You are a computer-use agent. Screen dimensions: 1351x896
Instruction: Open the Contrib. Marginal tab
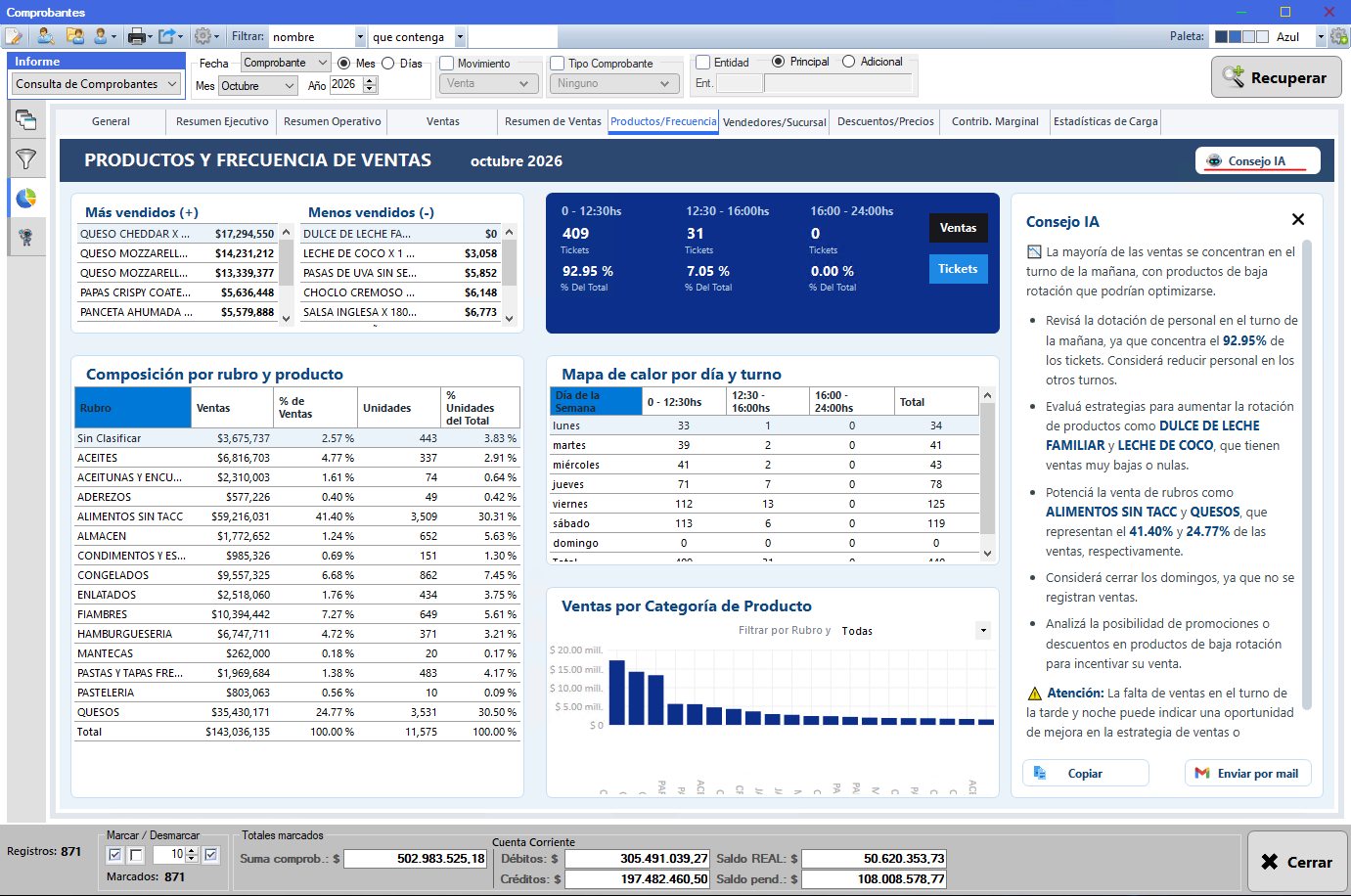[x=995, y=121]
